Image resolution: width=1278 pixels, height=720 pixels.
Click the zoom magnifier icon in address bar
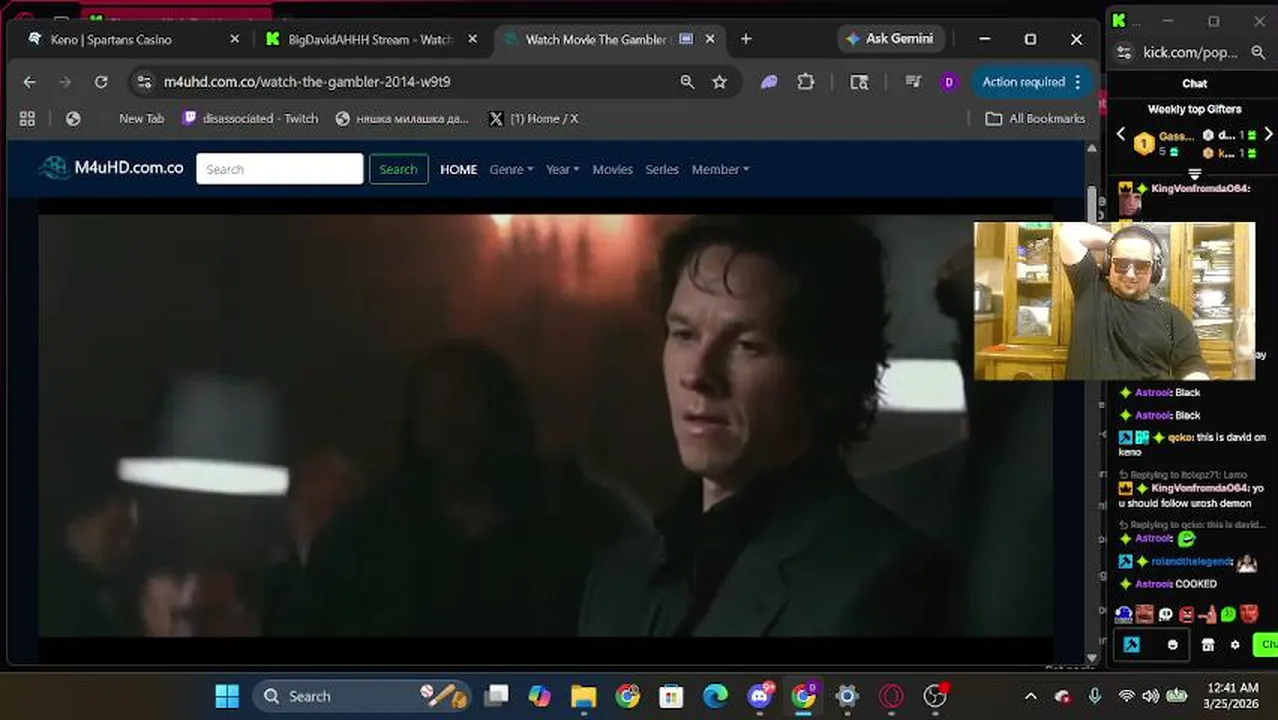(x=687, y=82)
